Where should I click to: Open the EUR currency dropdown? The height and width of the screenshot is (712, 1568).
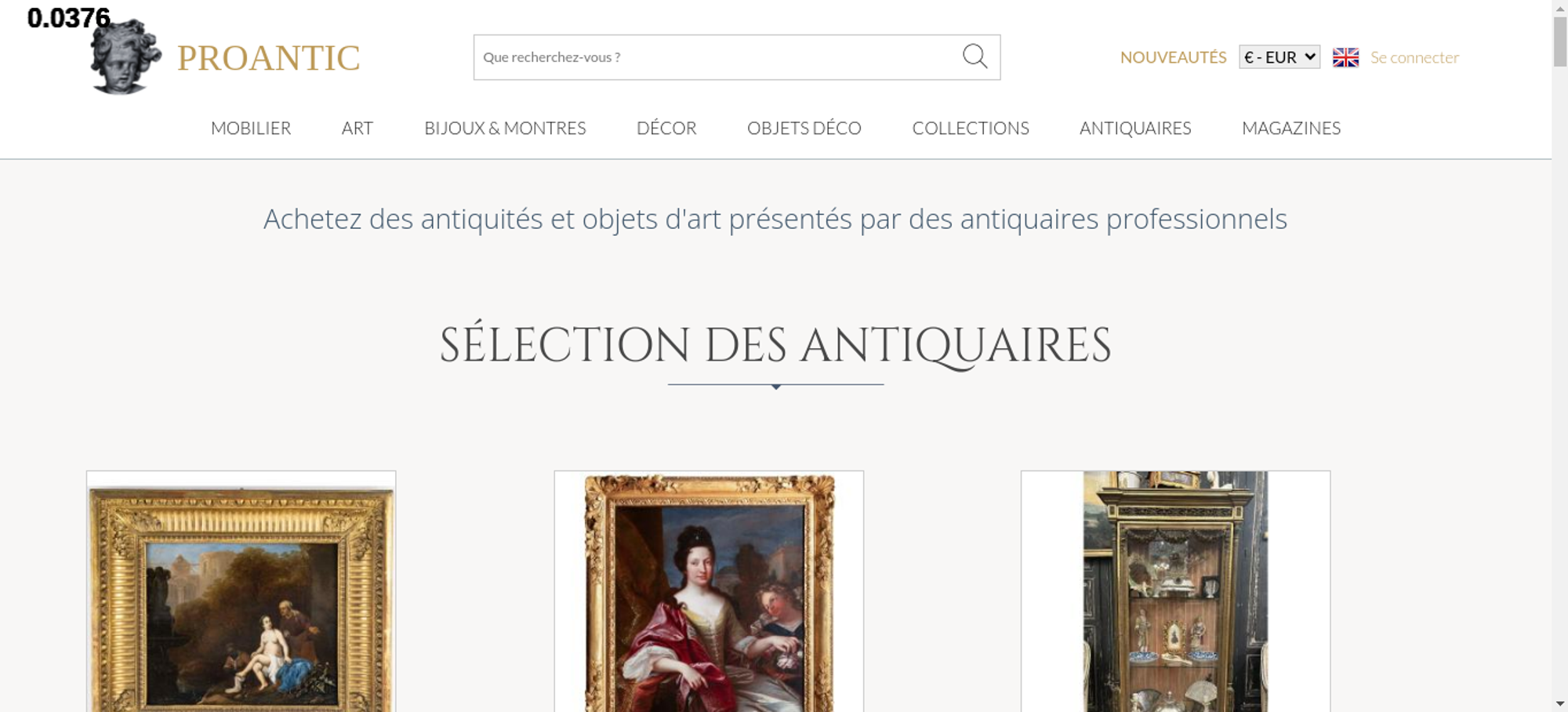pos(1279,57)
